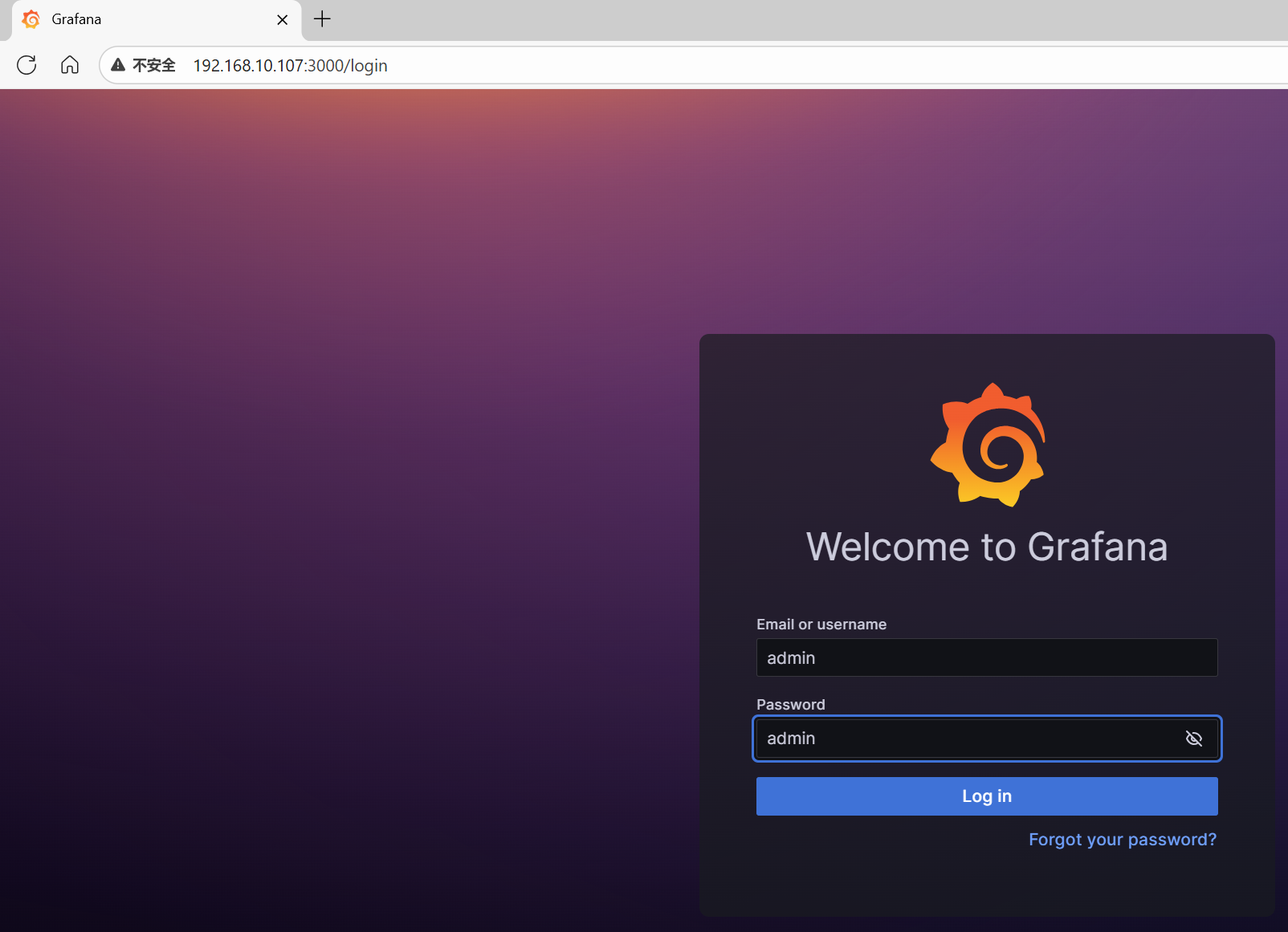Toggle password visibility eye icon
Screen dimensions: 1288x932
coord(1194,739)
